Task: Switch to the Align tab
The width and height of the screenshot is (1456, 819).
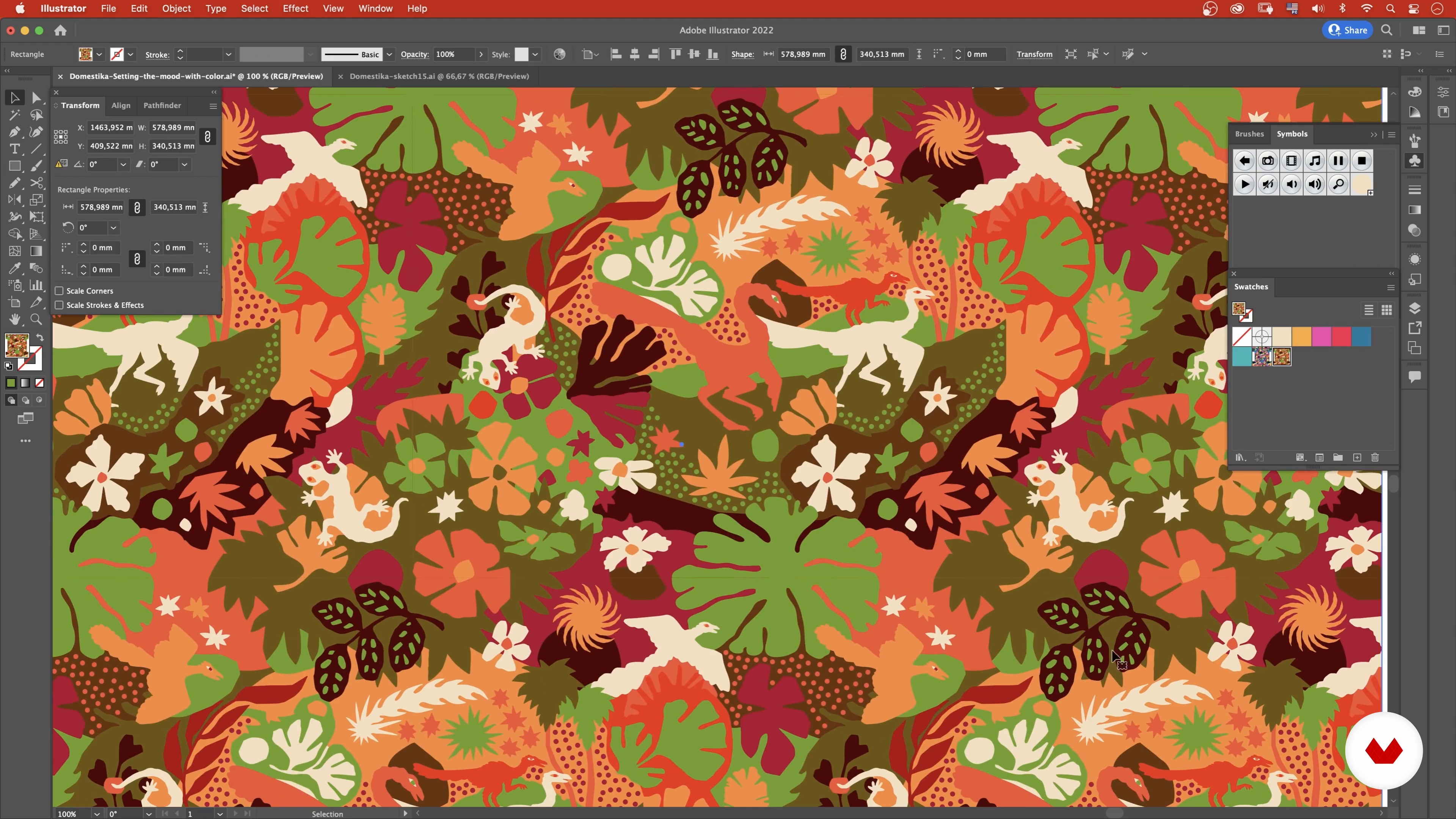Action: click(x=121, y=106)
